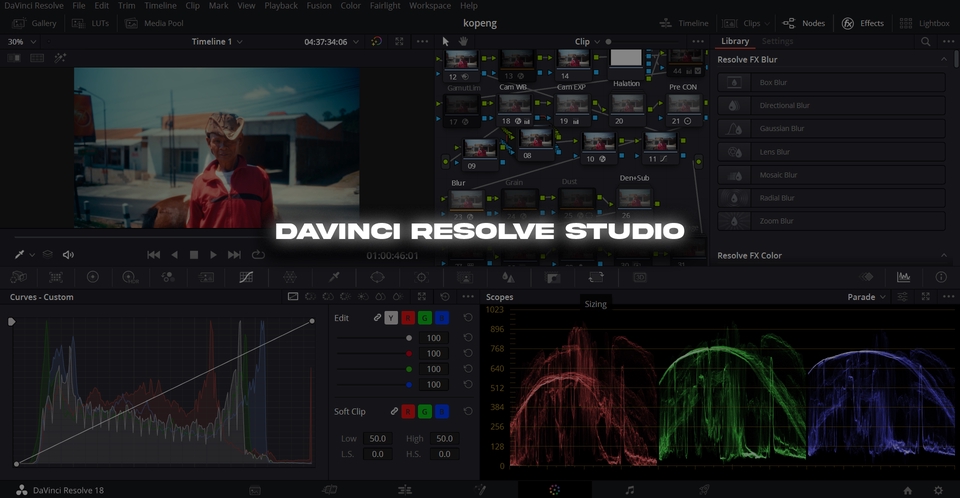The image size is (960, 498).
Task: Open the Gallery panel
Action: (x=34, y=23)
